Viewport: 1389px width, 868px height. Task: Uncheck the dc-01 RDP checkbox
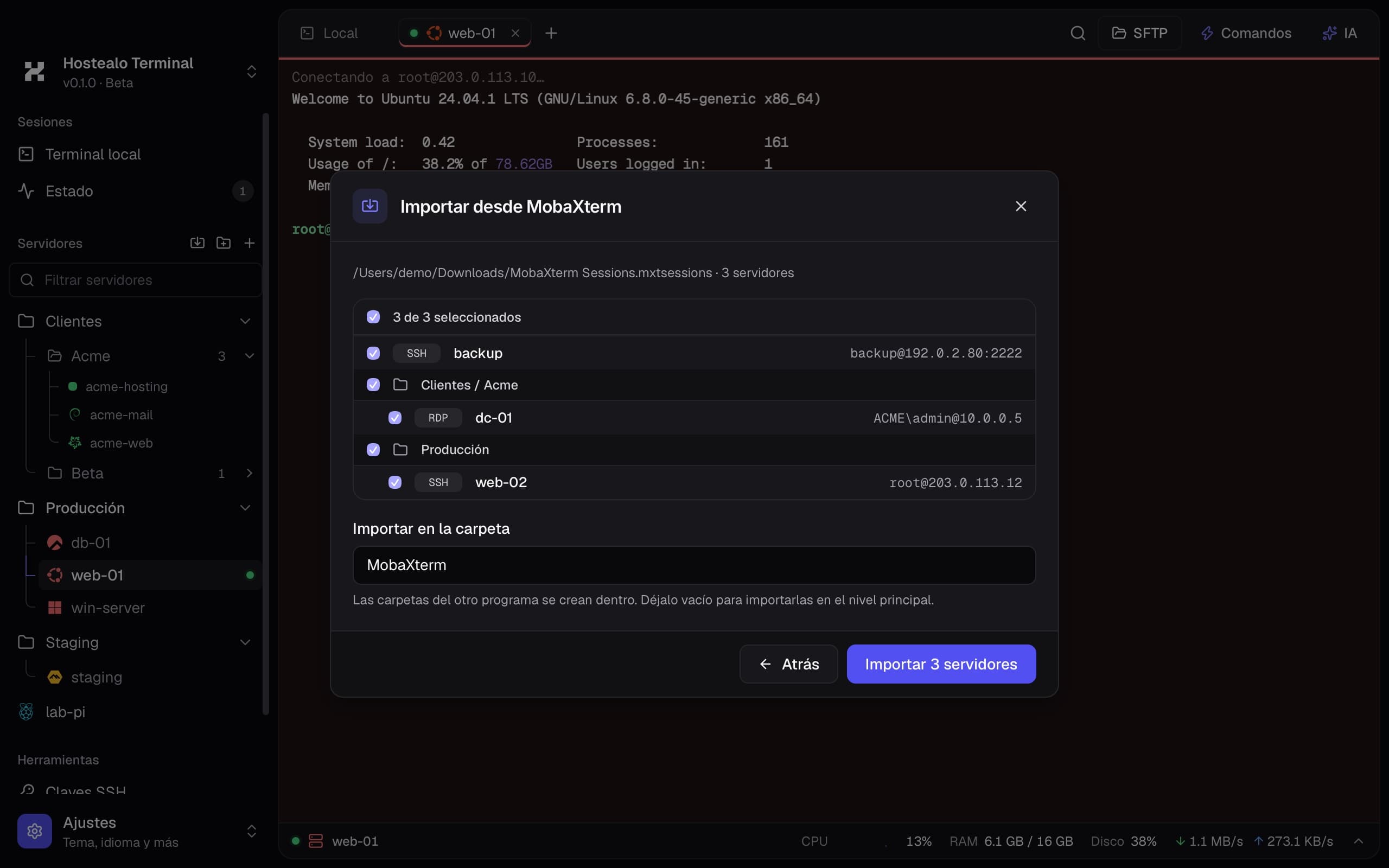tap(395, 418)
